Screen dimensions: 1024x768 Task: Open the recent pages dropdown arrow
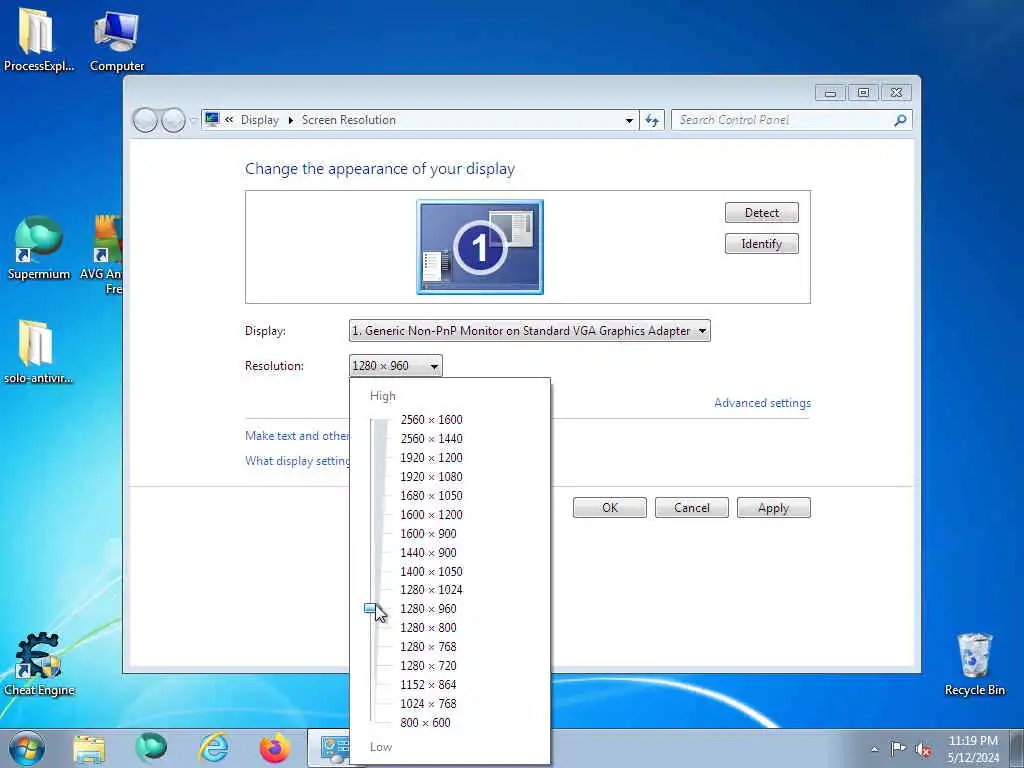[x=193, y=120]
